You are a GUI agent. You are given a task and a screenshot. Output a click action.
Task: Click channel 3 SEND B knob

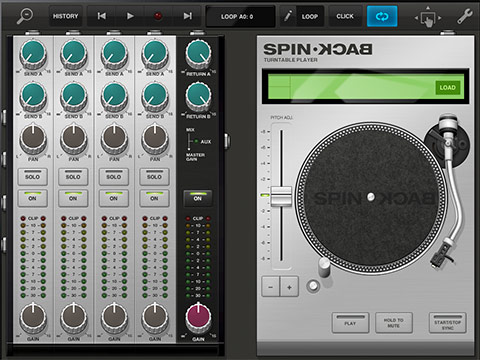[x=114, y=97]
